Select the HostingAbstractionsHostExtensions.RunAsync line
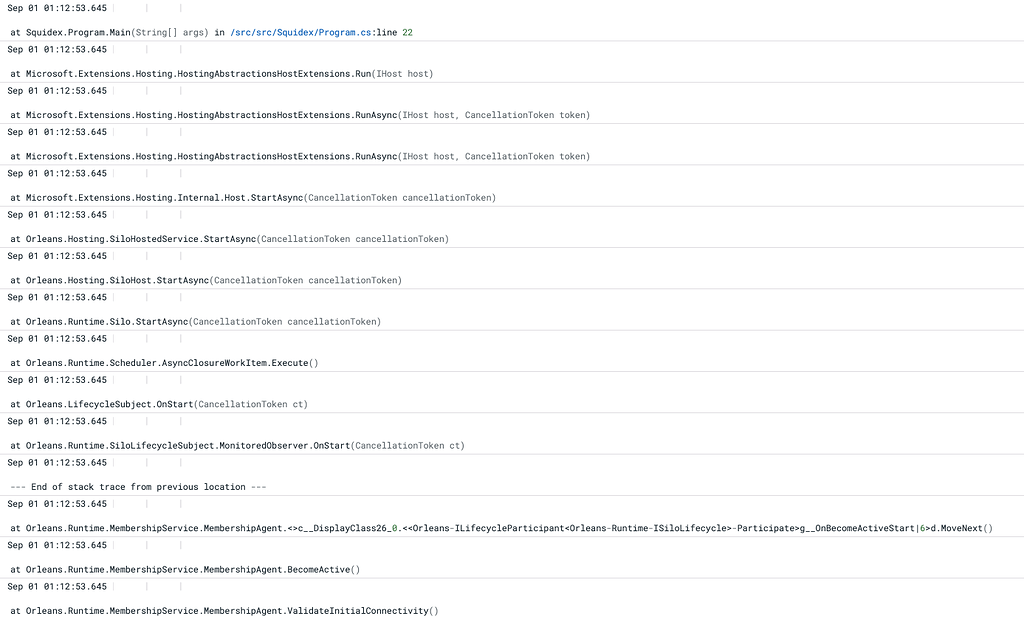The image size is (1024, 619). (250, 114)
